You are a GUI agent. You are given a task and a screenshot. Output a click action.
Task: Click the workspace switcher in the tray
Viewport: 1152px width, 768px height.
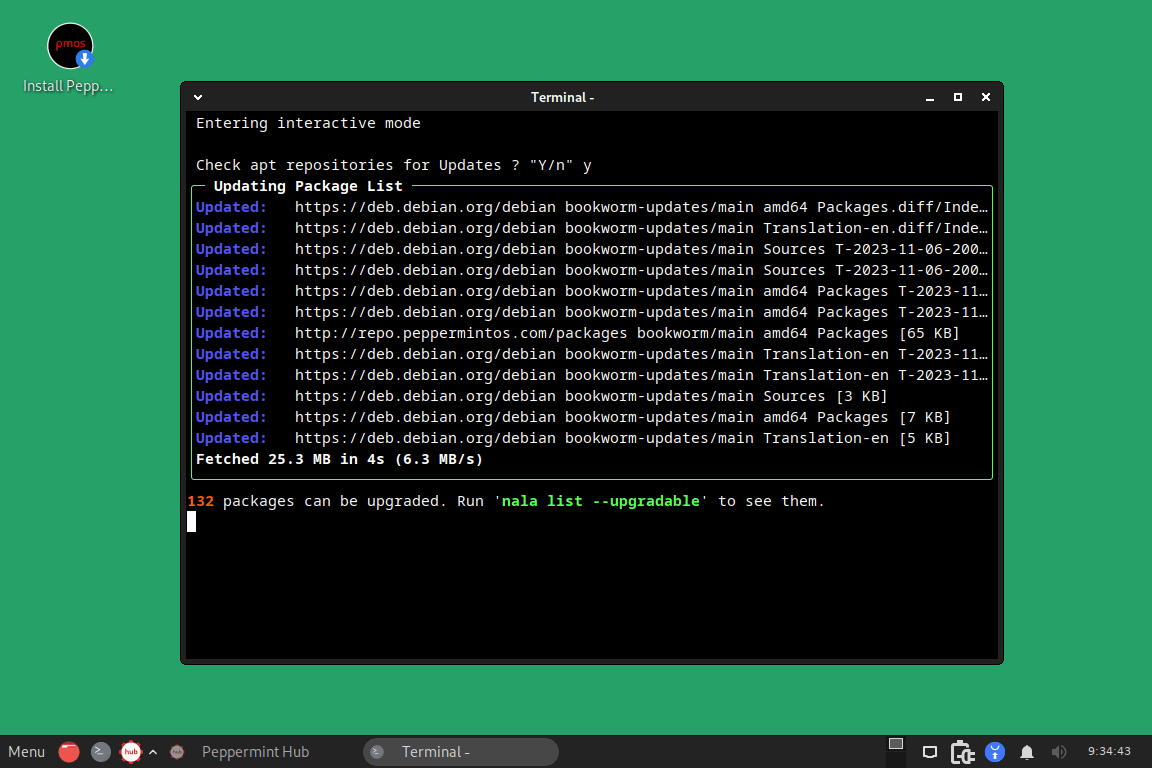tap(895, 746)
